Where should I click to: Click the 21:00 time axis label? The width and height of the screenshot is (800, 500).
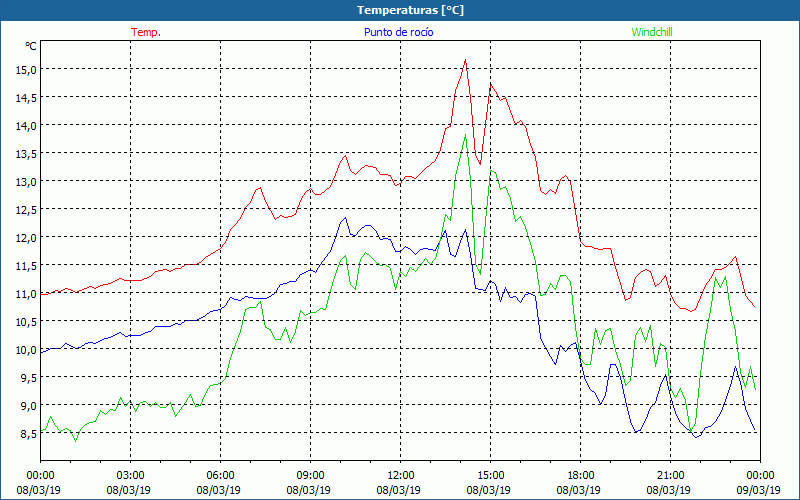670,476
